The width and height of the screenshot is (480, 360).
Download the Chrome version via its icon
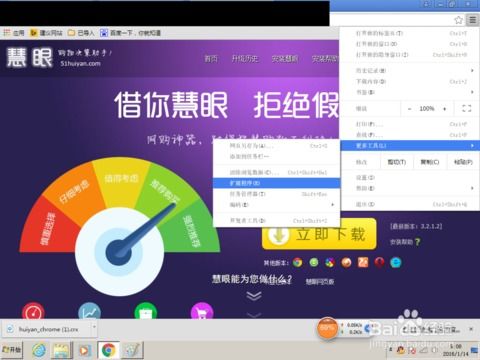coord(298,263)
